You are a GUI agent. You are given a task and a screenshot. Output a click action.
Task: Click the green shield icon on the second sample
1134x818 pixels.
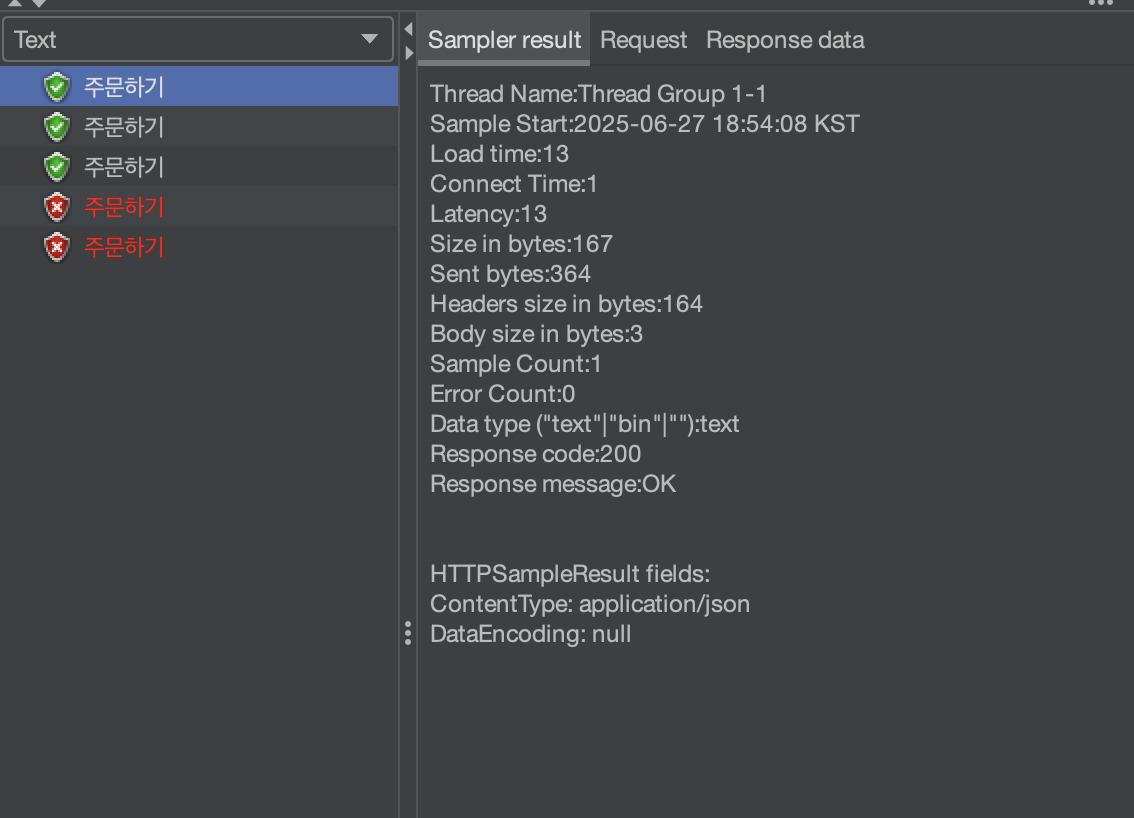(57, 127)
